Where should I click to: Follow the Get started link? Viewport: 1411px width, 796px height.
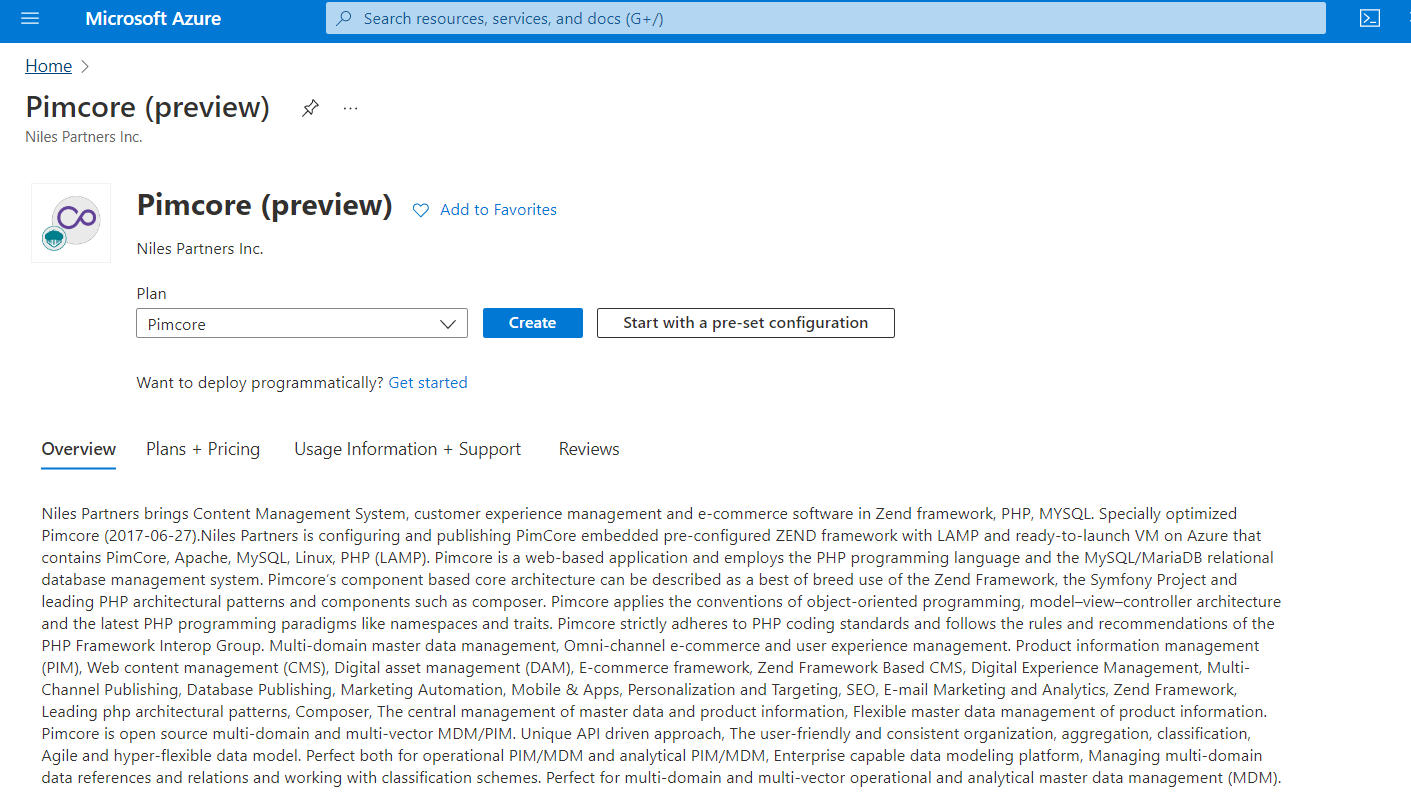coord(428,382)
